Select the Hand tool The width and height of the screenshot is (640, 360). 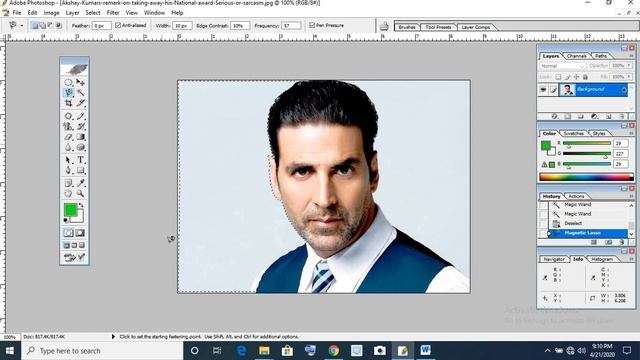tap(68, 193)
